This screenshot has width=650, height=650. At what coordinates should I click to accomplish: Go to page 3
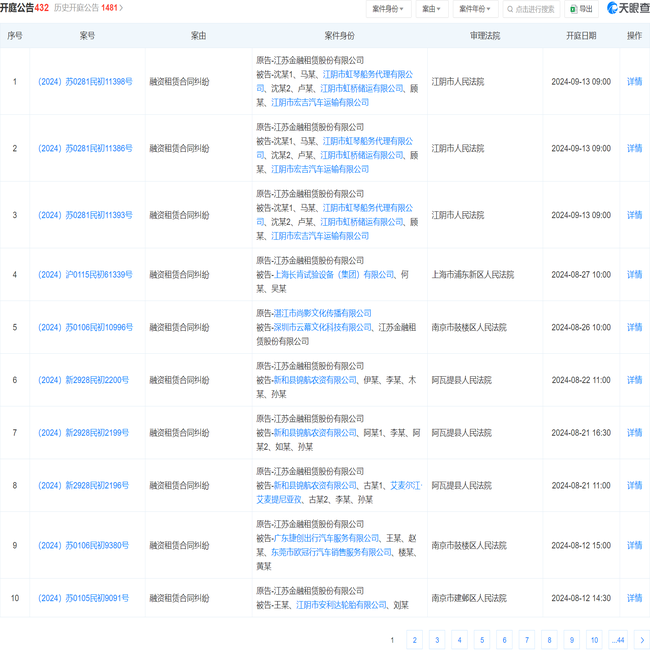[x=437, y=640]
